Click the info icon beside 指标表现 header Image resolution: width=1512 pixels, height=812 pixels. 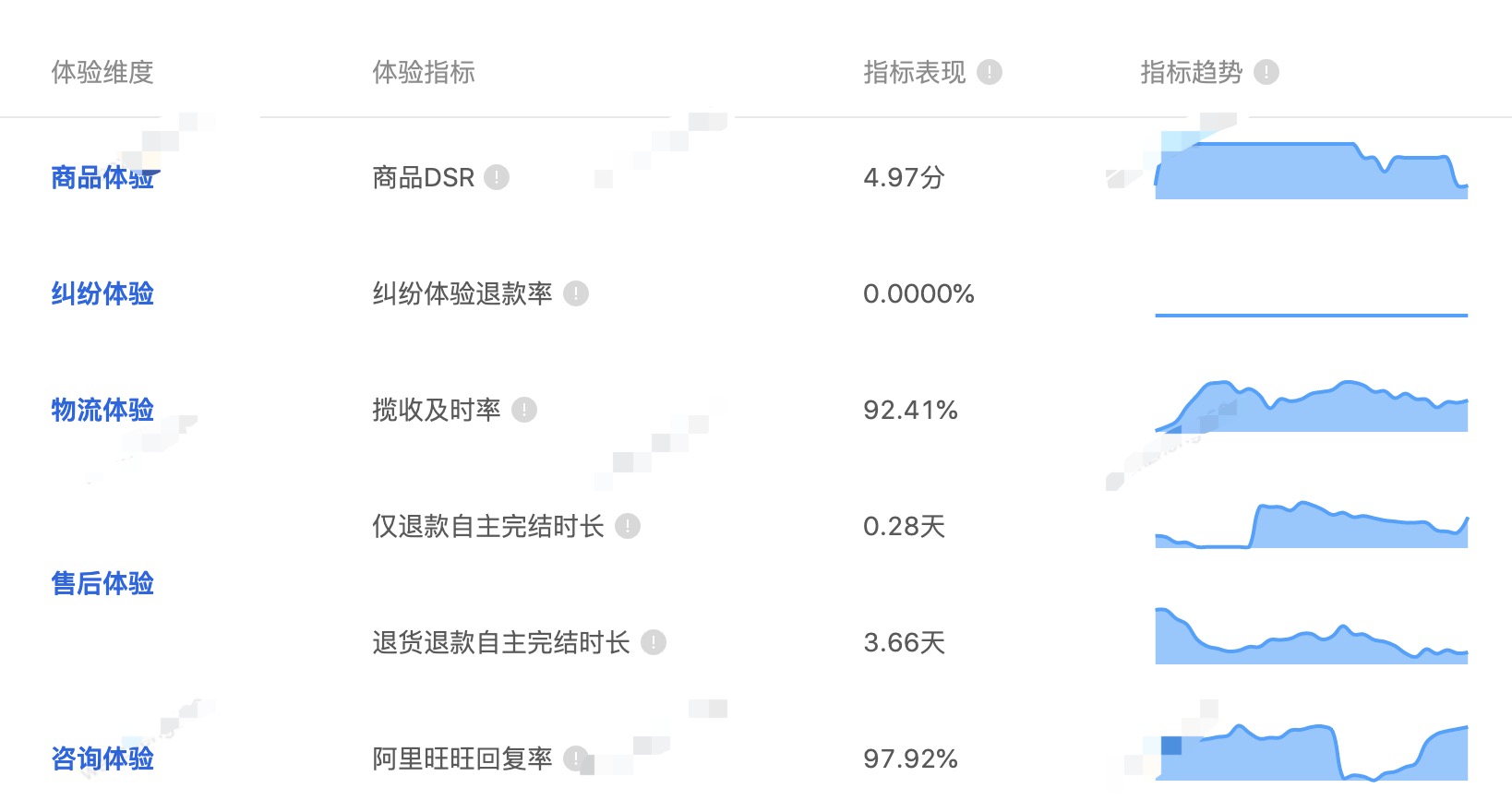click(x=990, y=72)
